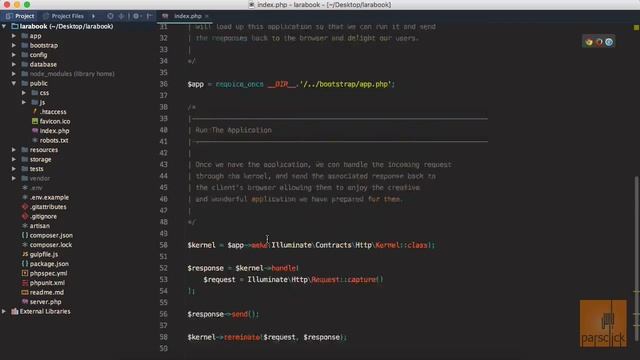Open in Safari browser icon
This screenshot has height=360, width=640.
609,42
